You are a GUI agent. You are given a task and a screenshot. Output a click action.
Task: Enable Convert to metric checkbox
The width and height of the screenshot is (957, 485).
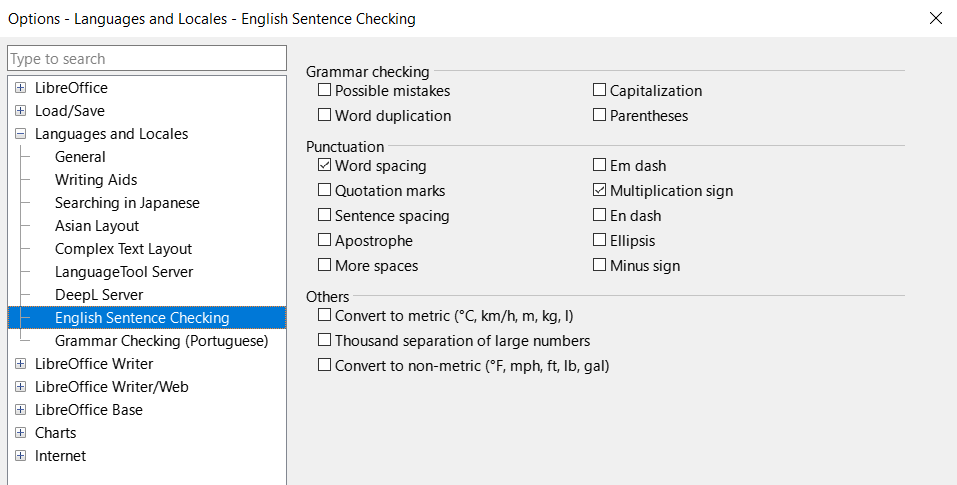pos(325,315)
